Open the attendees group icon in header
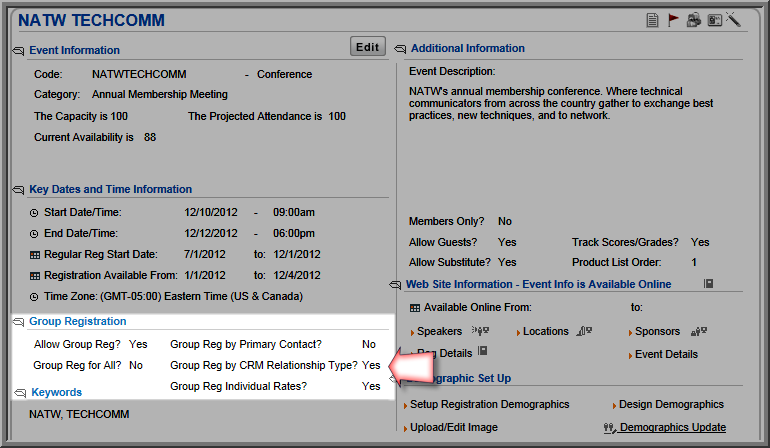The image size is (770, 448). [x=693, y=20]
